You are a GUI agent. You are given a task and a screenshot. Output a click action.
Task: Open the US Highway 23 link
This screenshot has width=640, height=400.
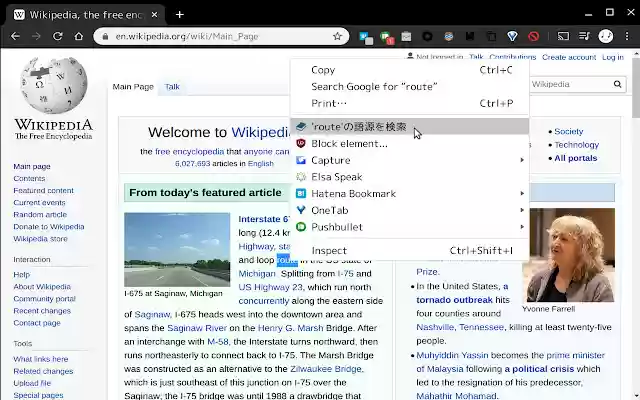pos(271,287)
